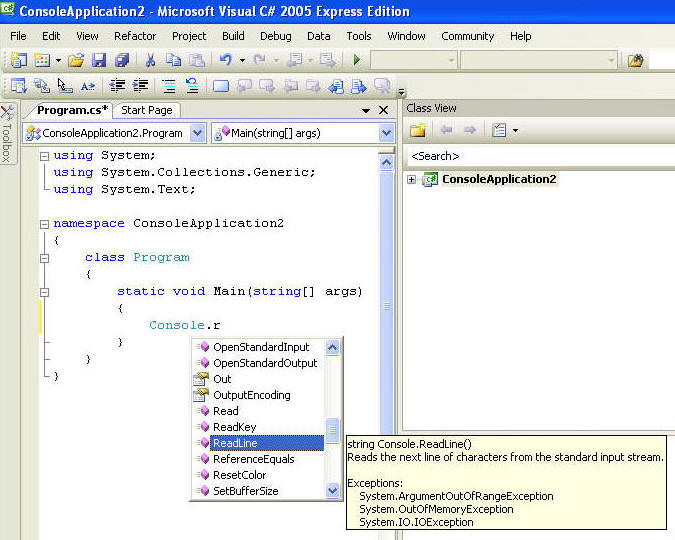Switch to the Start Page tab
This screenshot has width=675, height=540.
coord(146,110)
